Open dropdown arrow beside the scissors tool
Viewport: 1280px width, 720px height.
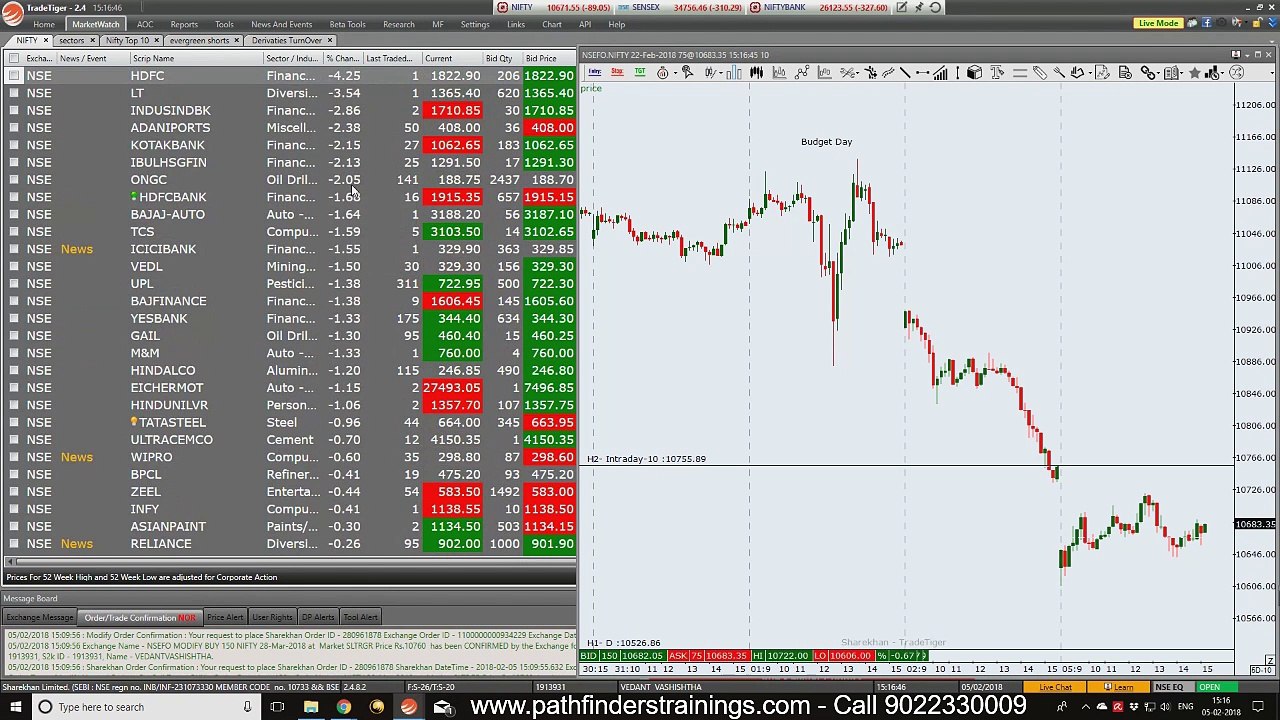(858, 73)
